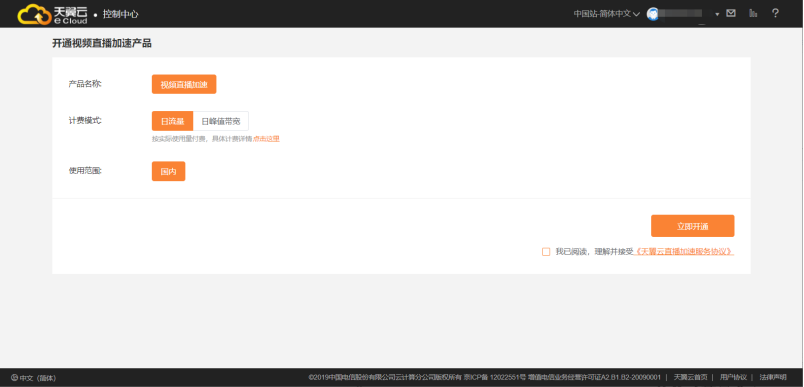
Task: Switch language via 中文（简体）footer item
Action: [x=34, y=378]
